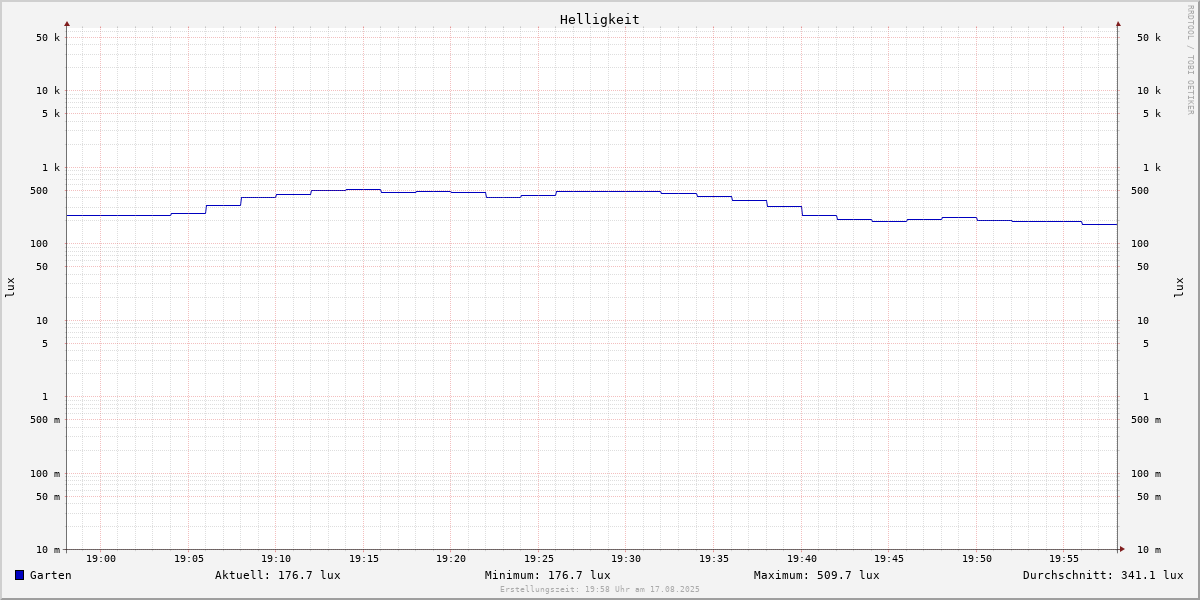Click the 19:40 time axis label
This screenshot has width=1200, height=600.
(802, 559)
